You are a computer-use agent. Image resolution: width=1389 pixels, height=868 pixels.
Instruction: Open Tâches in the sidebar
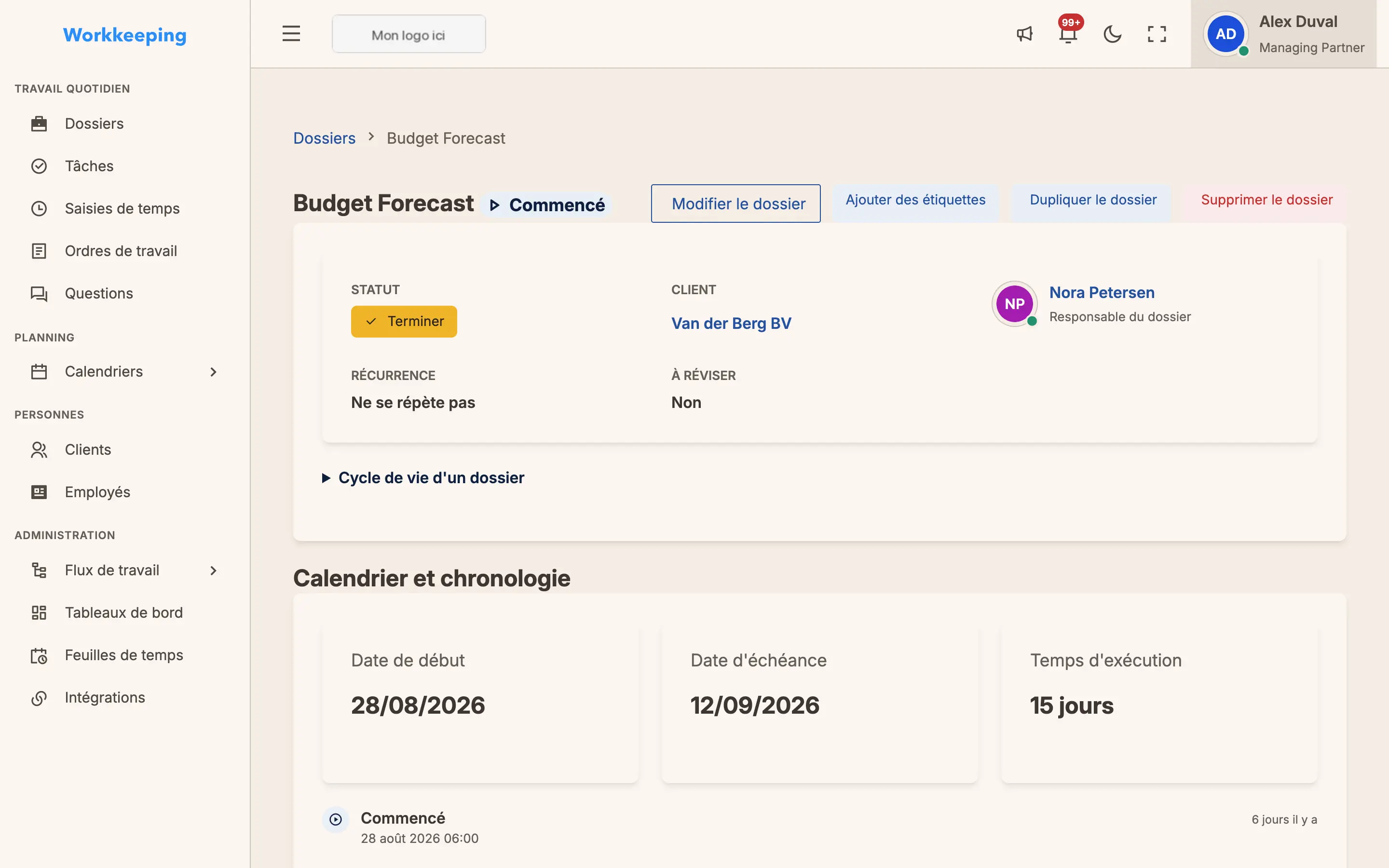(x=124, y=166)
